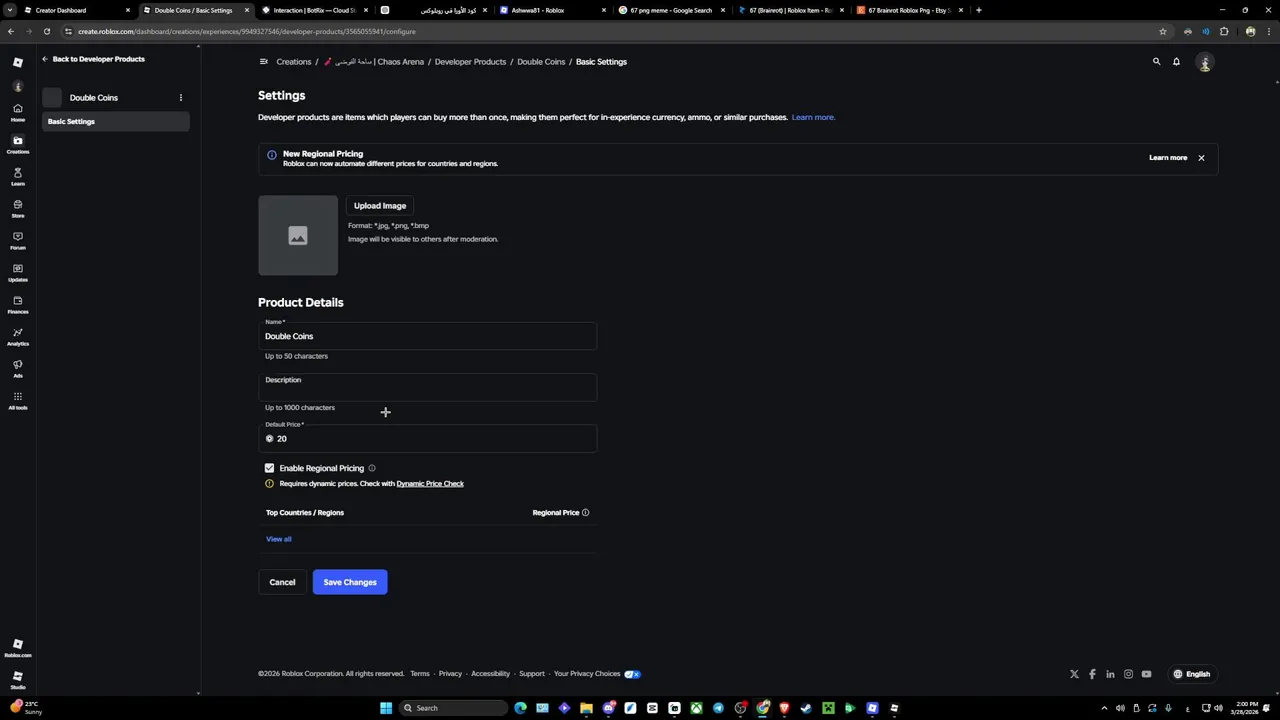Click Chaos Arena in the breadcrumb

point(374,62)
